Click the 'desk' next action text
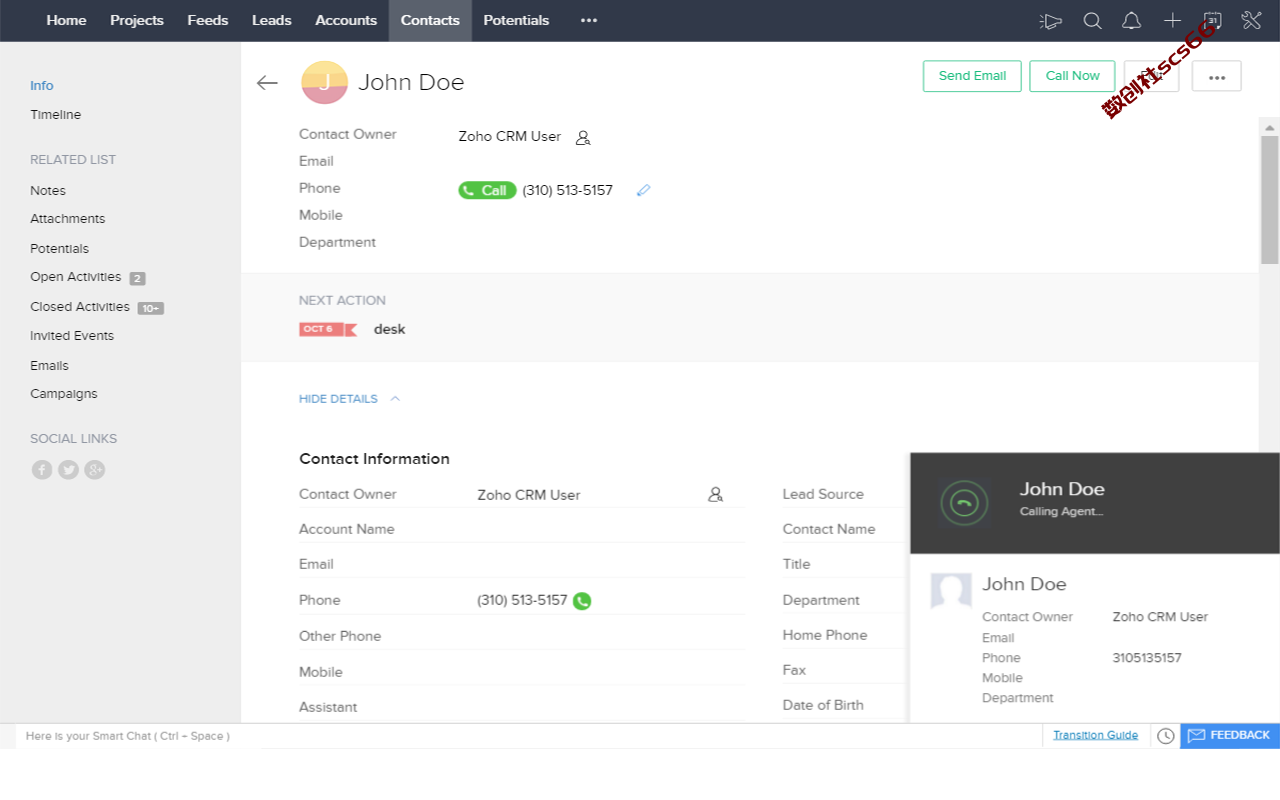 [x=390, y=329]
